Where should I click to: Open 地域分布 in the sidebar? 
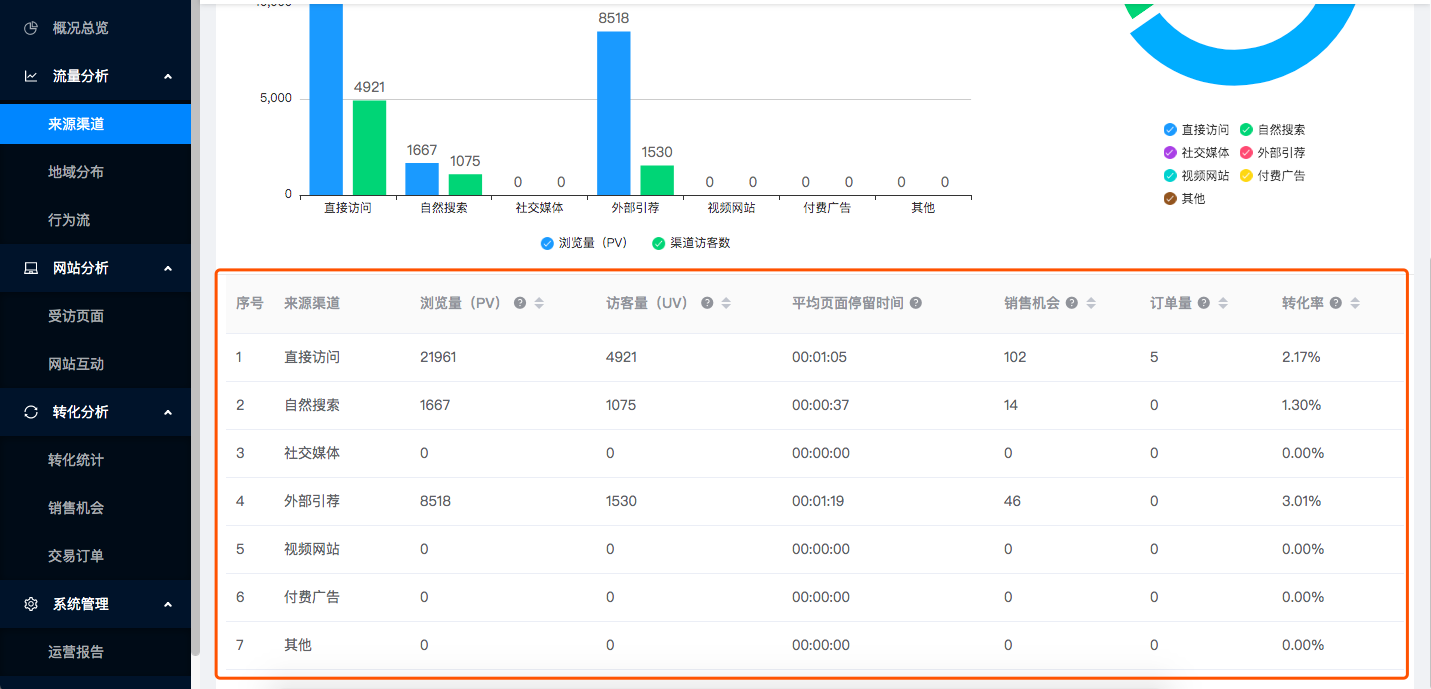pos(76,172)
